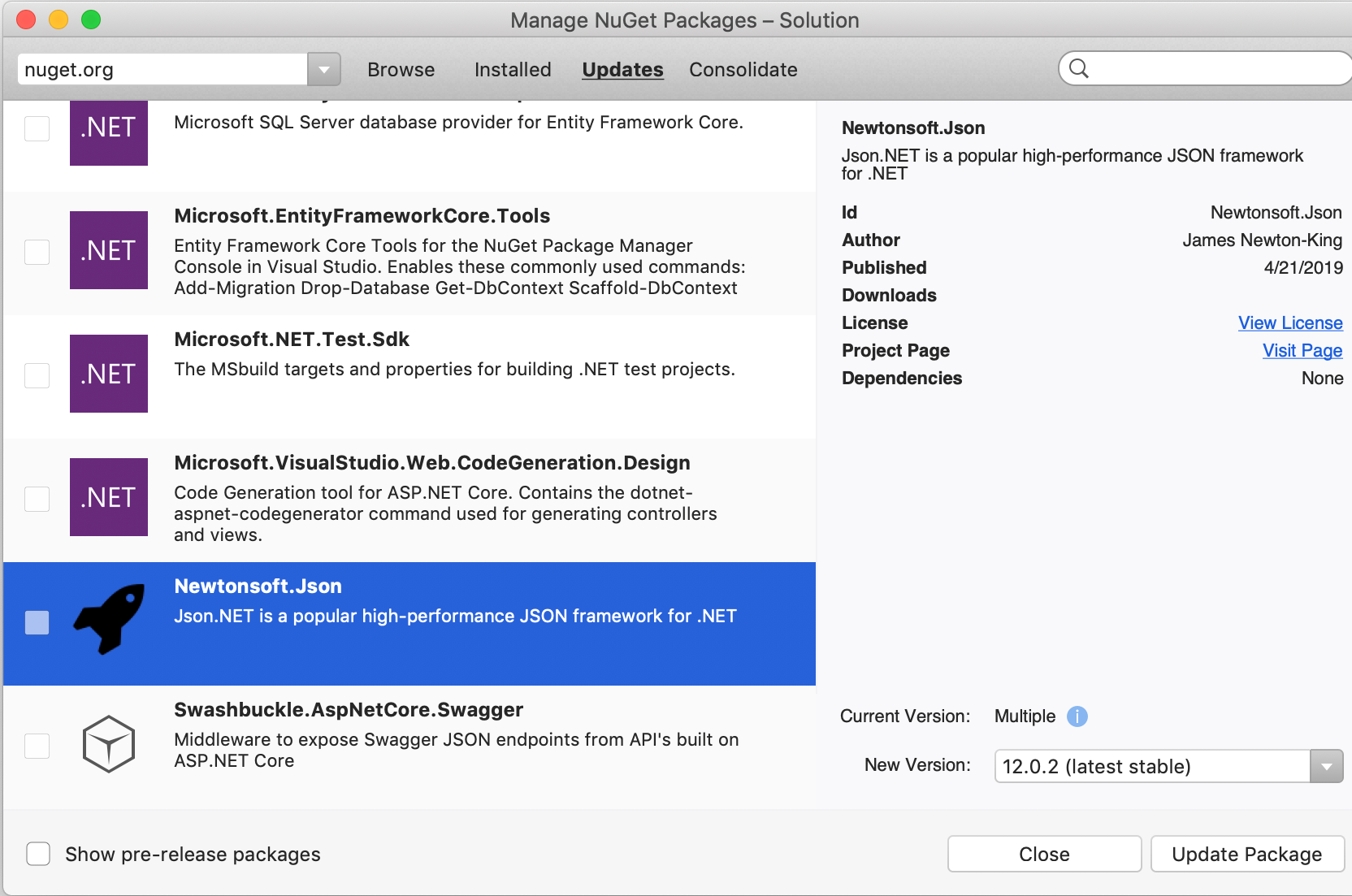Expand the nuget.org source selector arrow
Image resolution: width=1352 pixels, height=896 pixels.
(x=323, y=69)
